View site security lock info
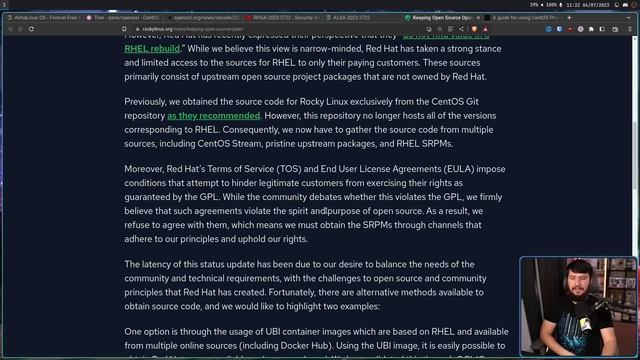The image size is (640, 360). pyautogui.click(x=138, y=29)
